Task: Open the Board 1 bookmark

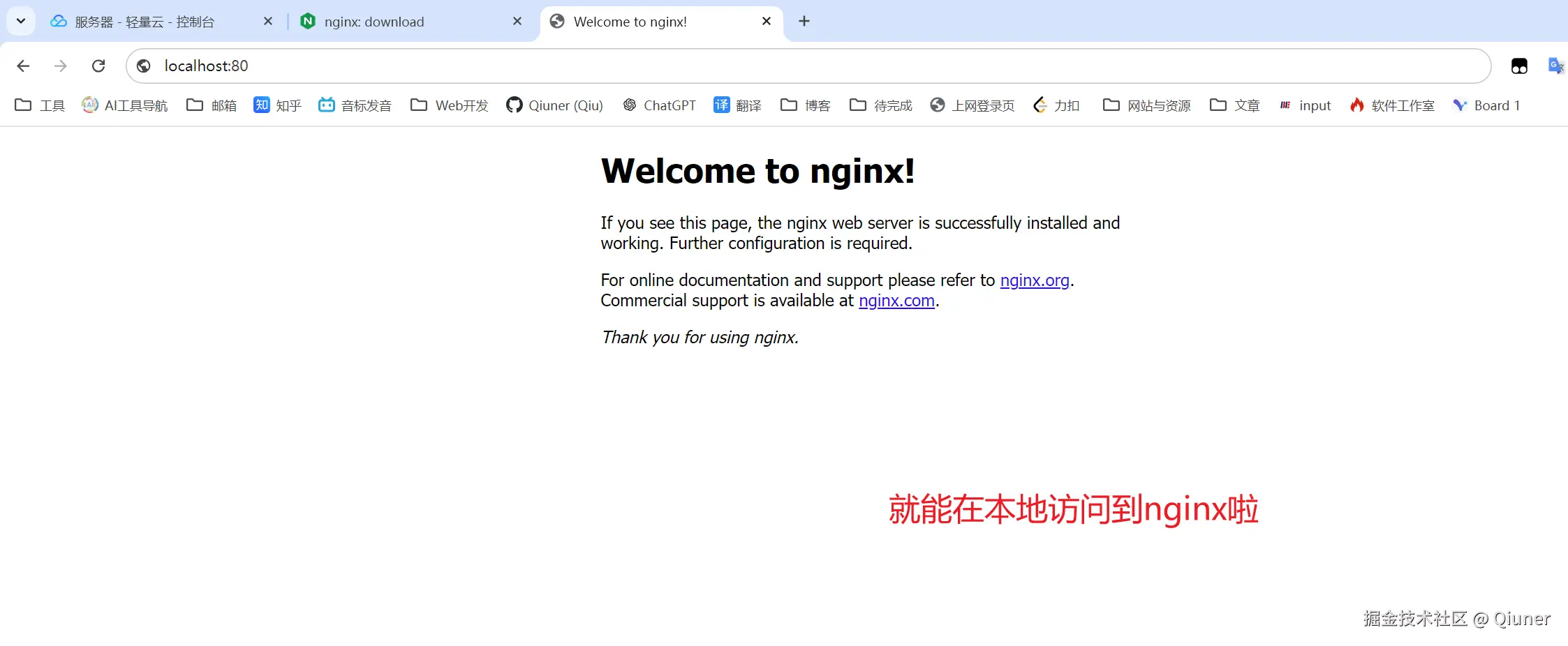Action: point(1486,105)
